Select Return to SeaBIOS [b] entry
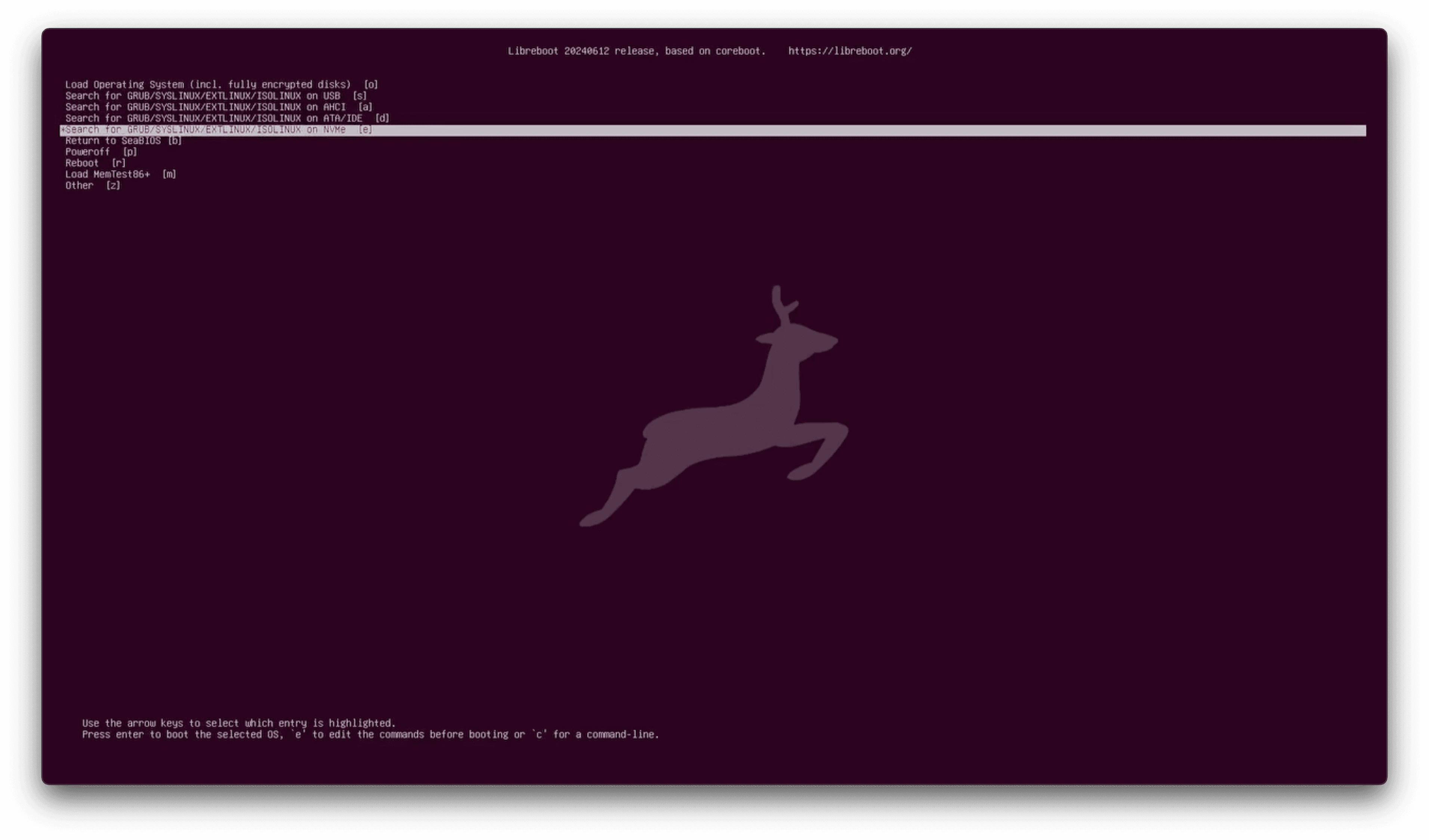 tap(123, 140)
